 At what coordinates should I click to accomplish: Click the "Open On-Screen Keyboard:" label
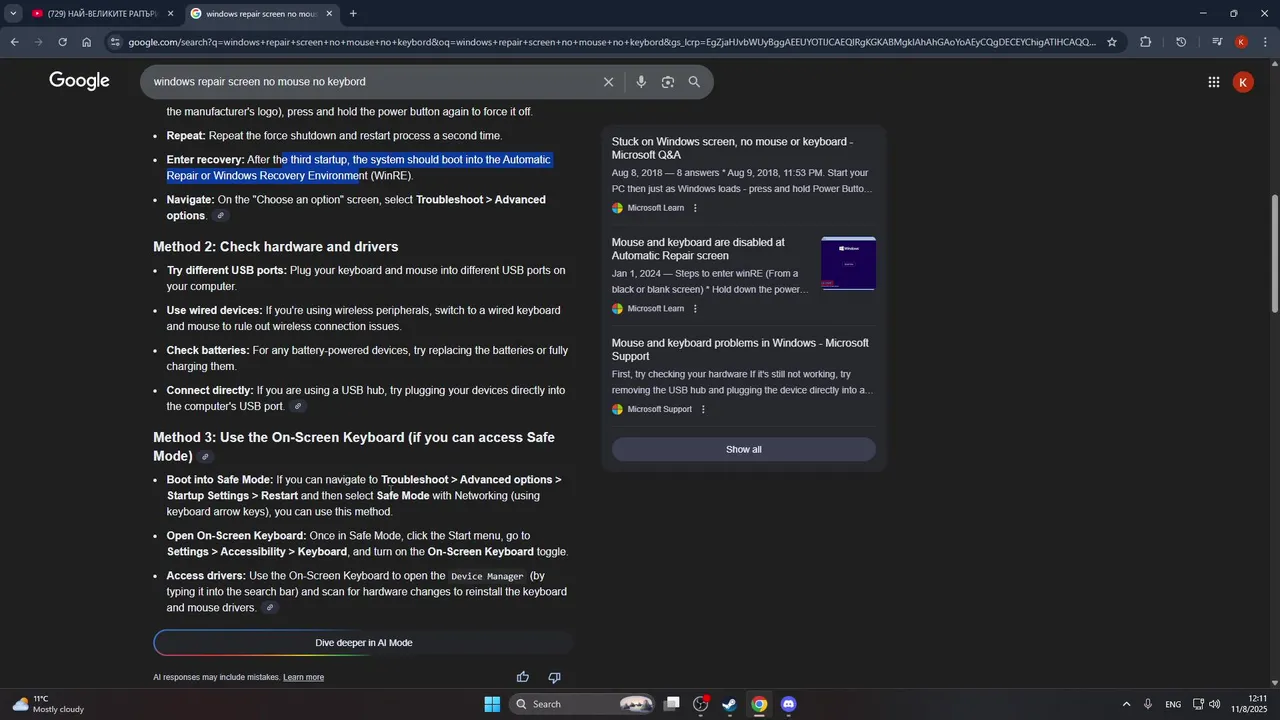237,536
